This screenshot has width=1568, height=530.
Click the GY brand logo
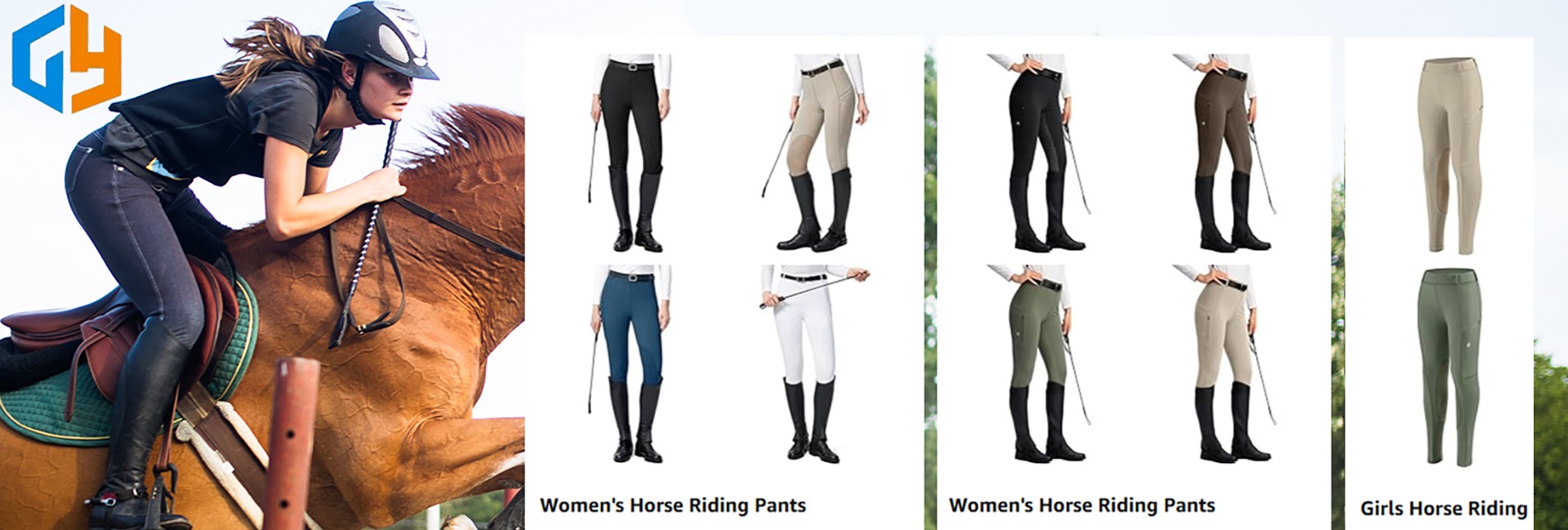(67, 59)
